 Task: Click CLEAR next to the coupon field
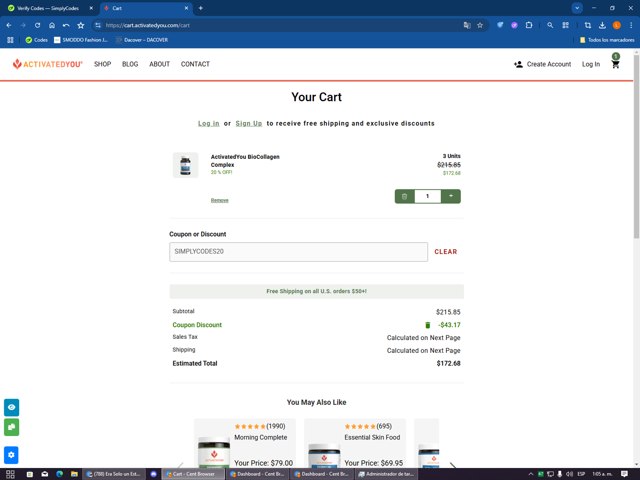pyautogui.click(x=446, y=252)
